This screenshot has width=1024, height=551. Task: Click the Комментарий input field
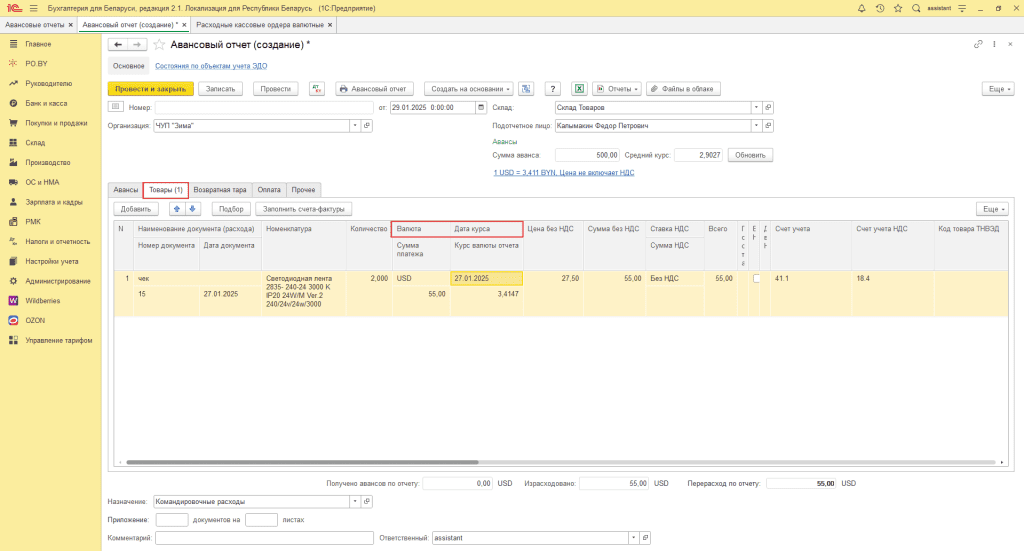265,538
